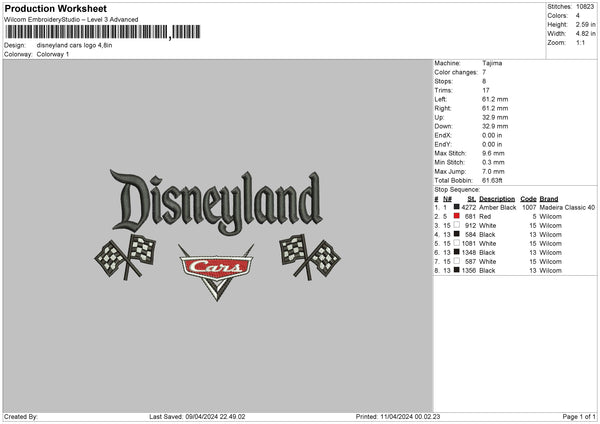Click the Total Bobbin value 61.63ft
The height and width of the screenshot is (424, 600).
(492, 180)
